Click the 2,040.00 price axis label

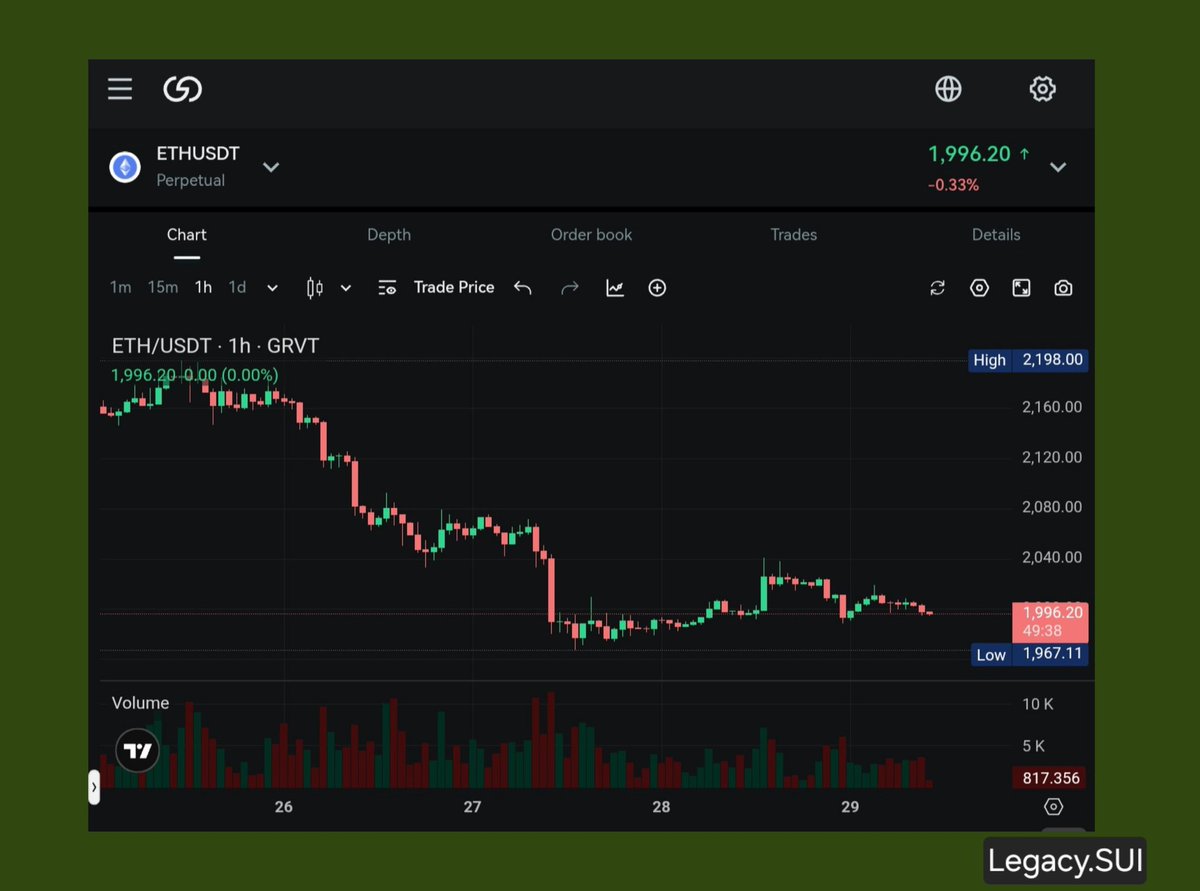pos(1052,557)
